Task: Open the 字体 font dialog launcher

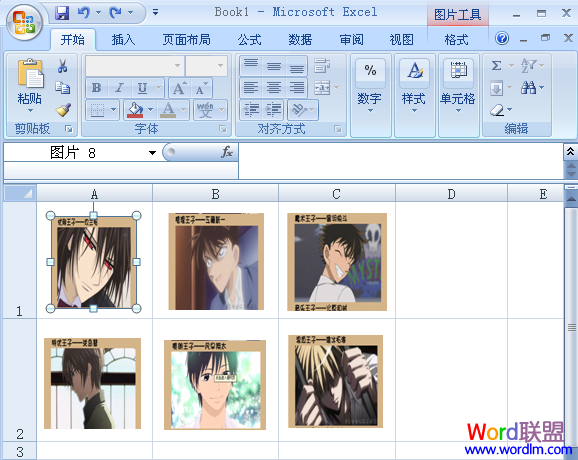Action: [x=222, y=129]
